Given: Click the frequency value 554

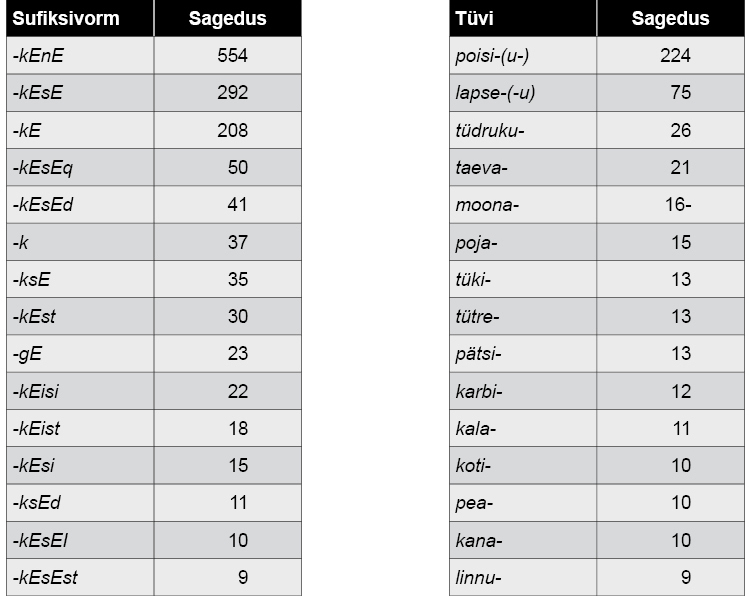Looking at the screenshot, I should pos(232,56).
